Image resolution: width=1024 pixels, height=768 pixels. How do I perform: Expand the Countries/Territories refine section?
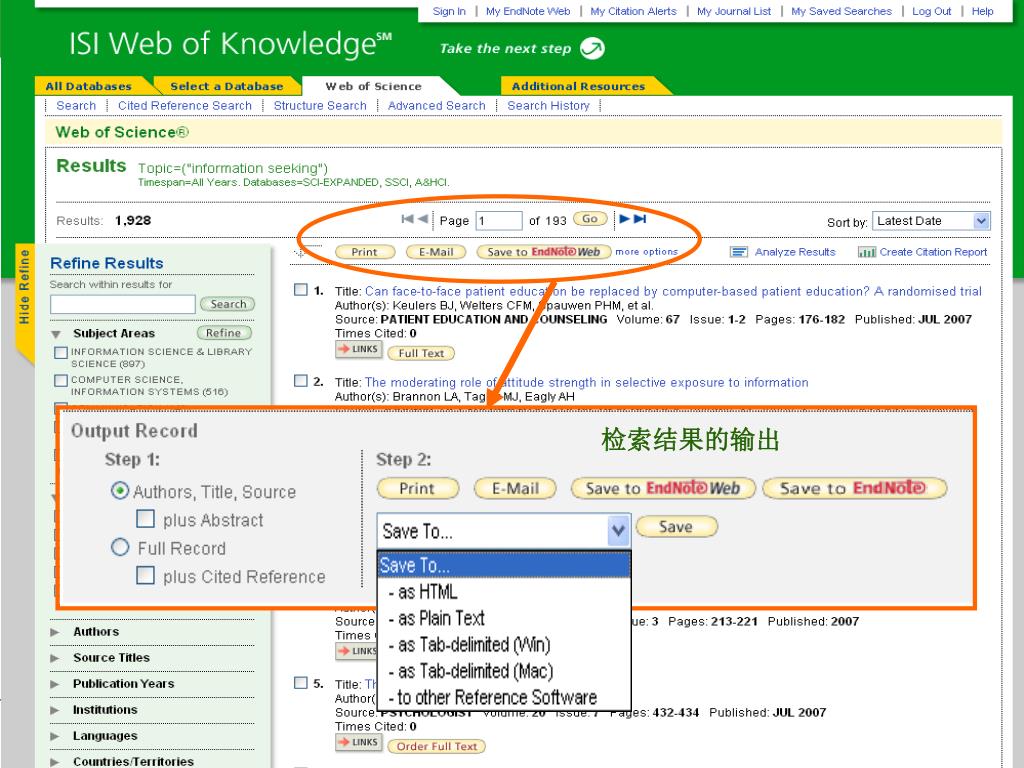(55, 762)
